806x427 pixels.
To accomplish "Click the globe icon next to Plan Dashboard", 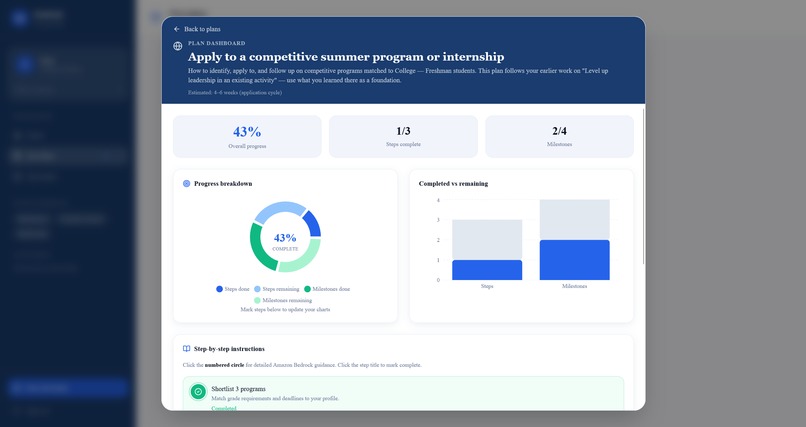I will click(178, 46).
